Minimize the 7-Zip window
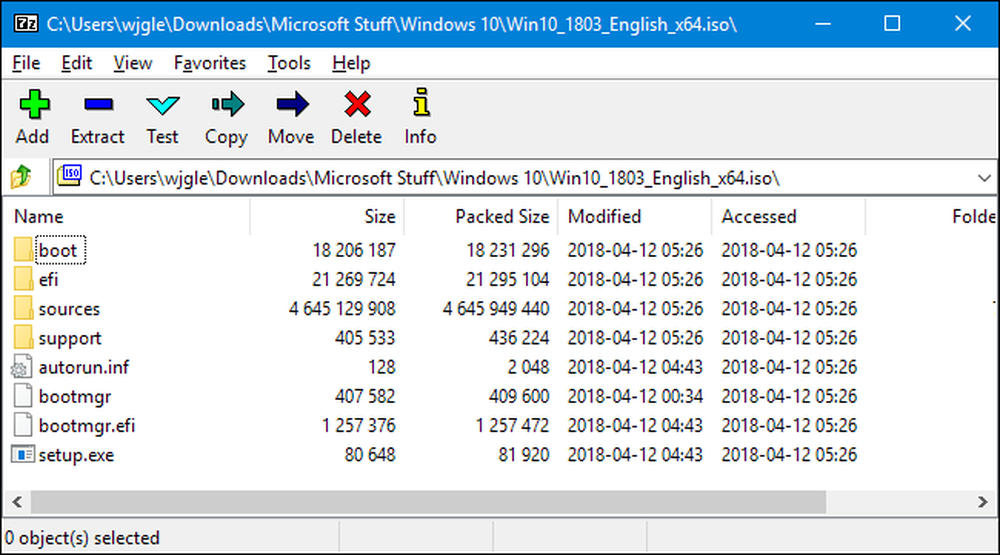This screenshot has height=555, width=1000. pos(823,24)
